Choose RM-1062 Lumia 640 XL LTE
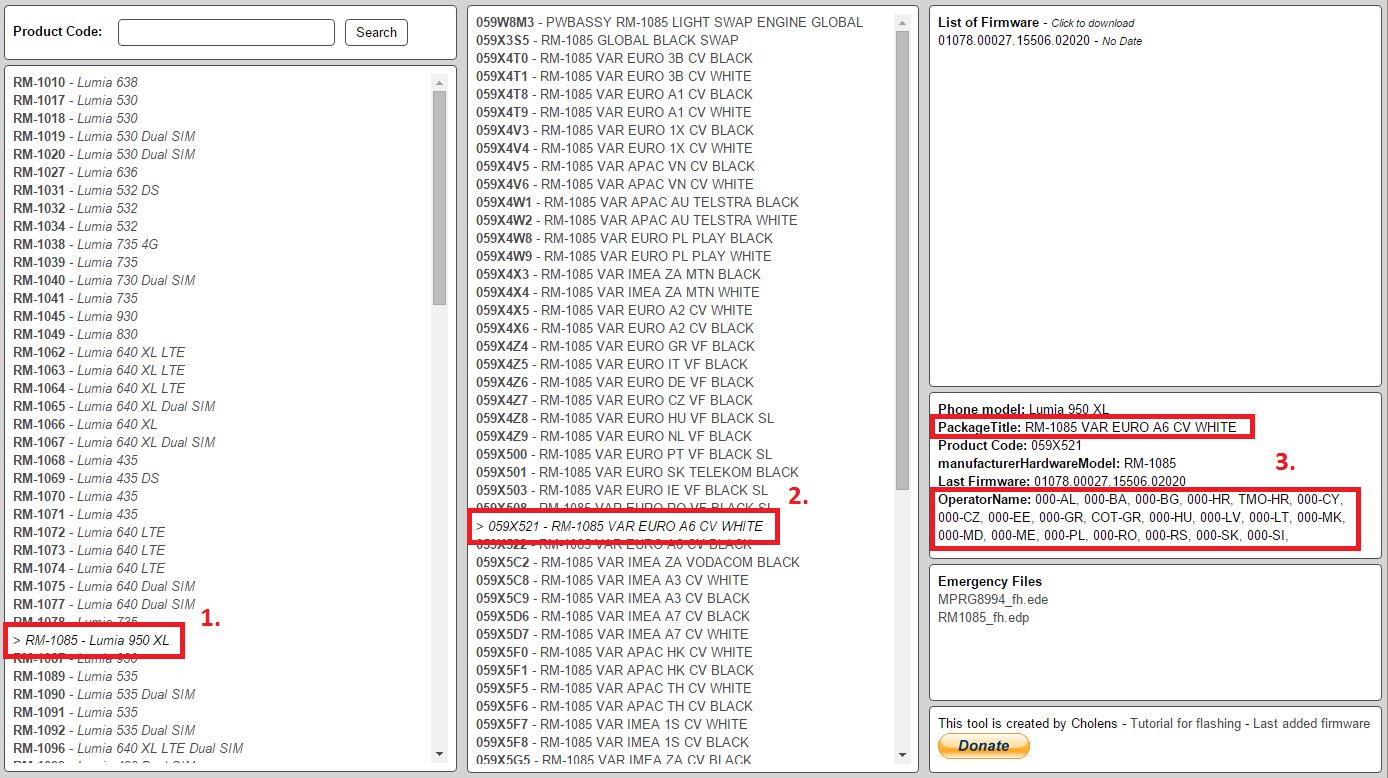 tap(99, 352)
